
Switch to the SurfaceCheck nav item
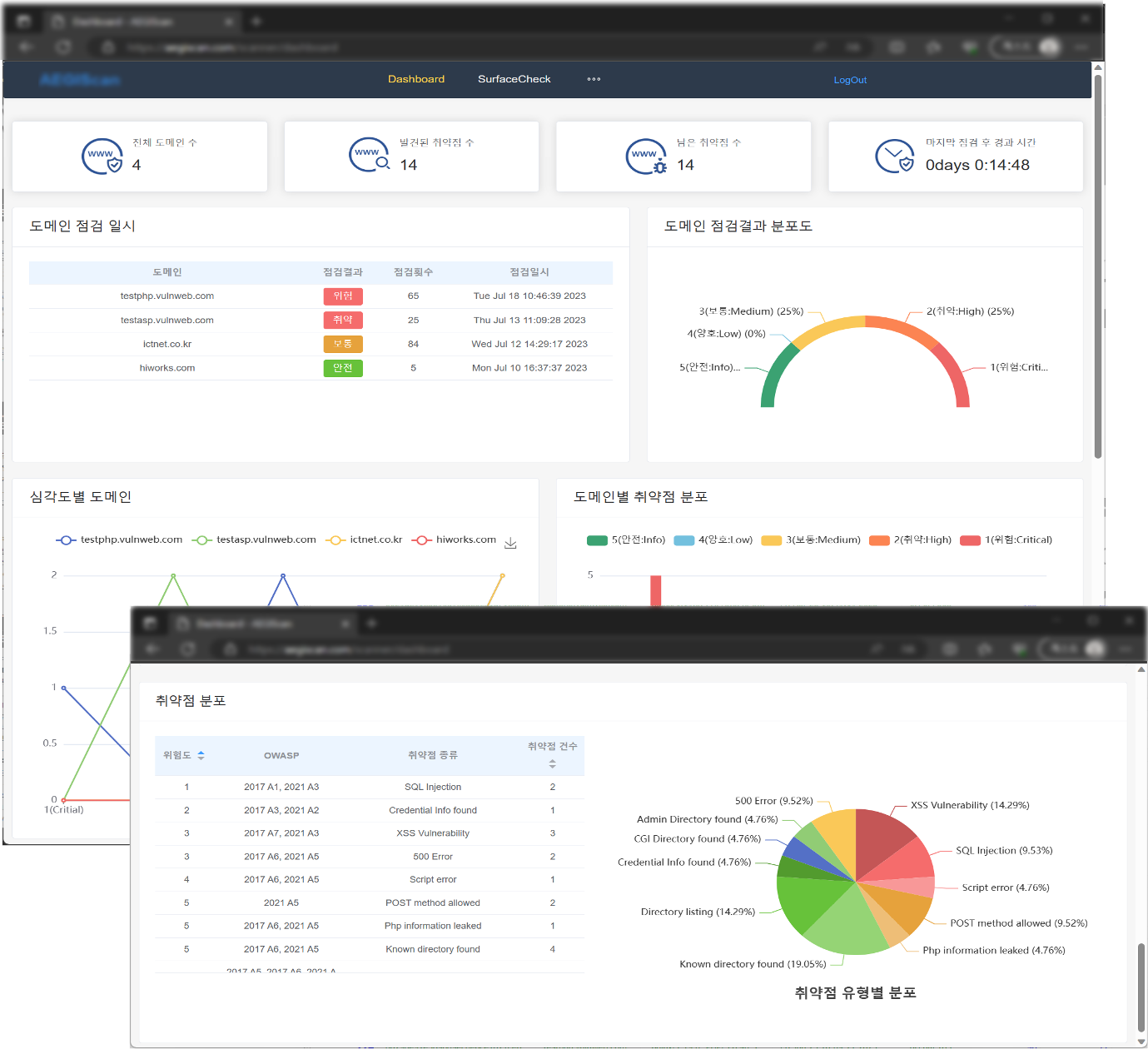pos(514,80)
